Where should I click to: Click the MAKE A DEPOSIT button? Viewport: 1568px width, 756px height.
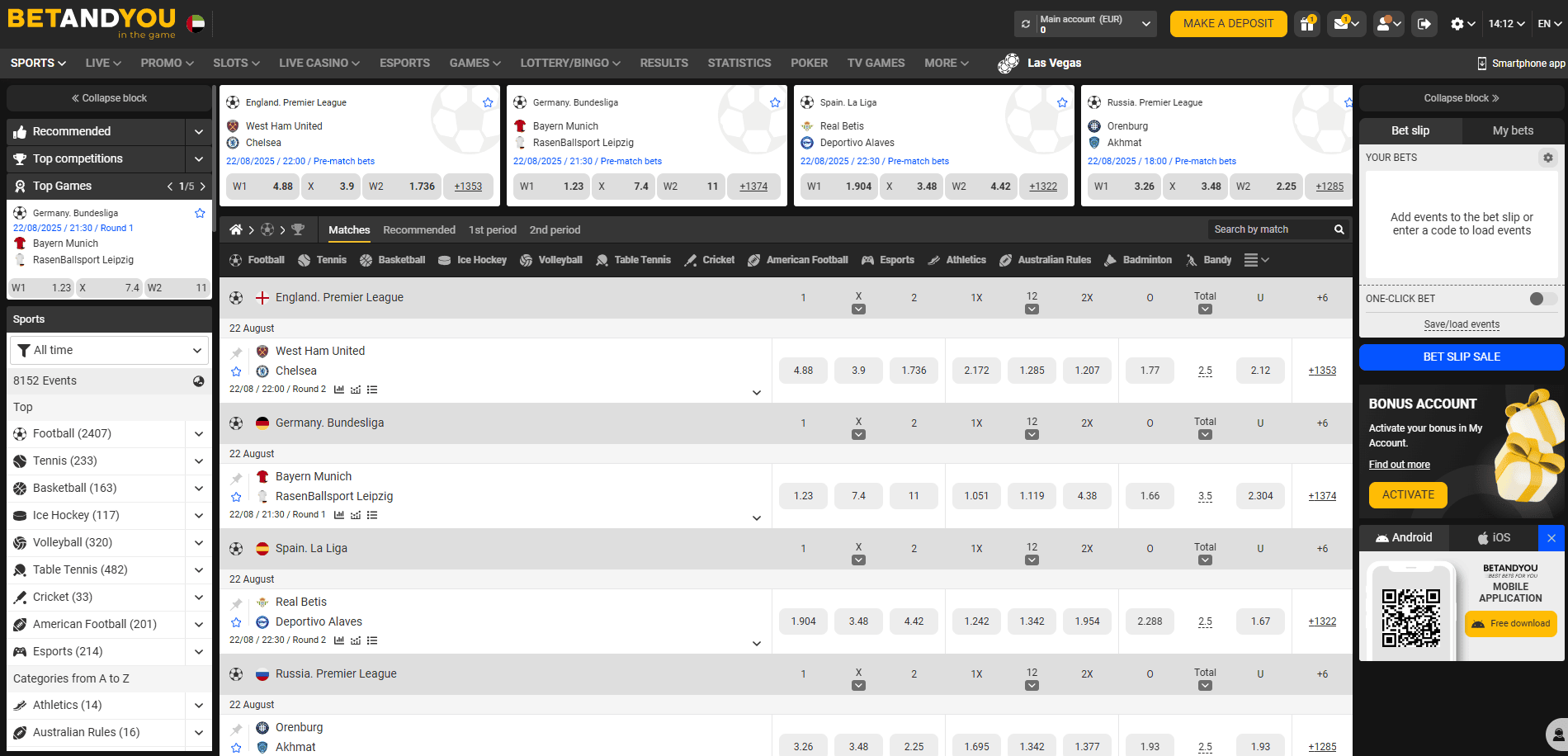[x=1227, y=24]
